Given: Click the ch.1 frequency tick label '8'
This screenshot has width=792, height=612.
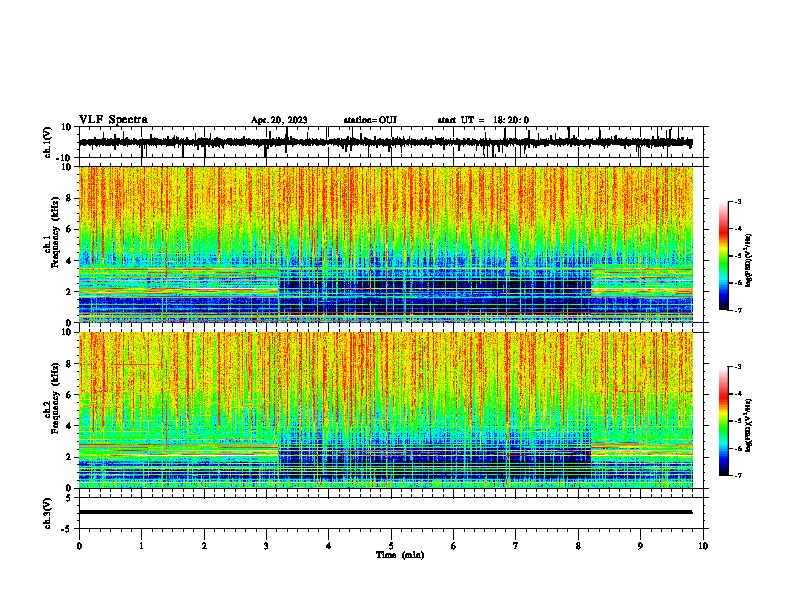Looking at the screenshot, I should coord(69,198).
